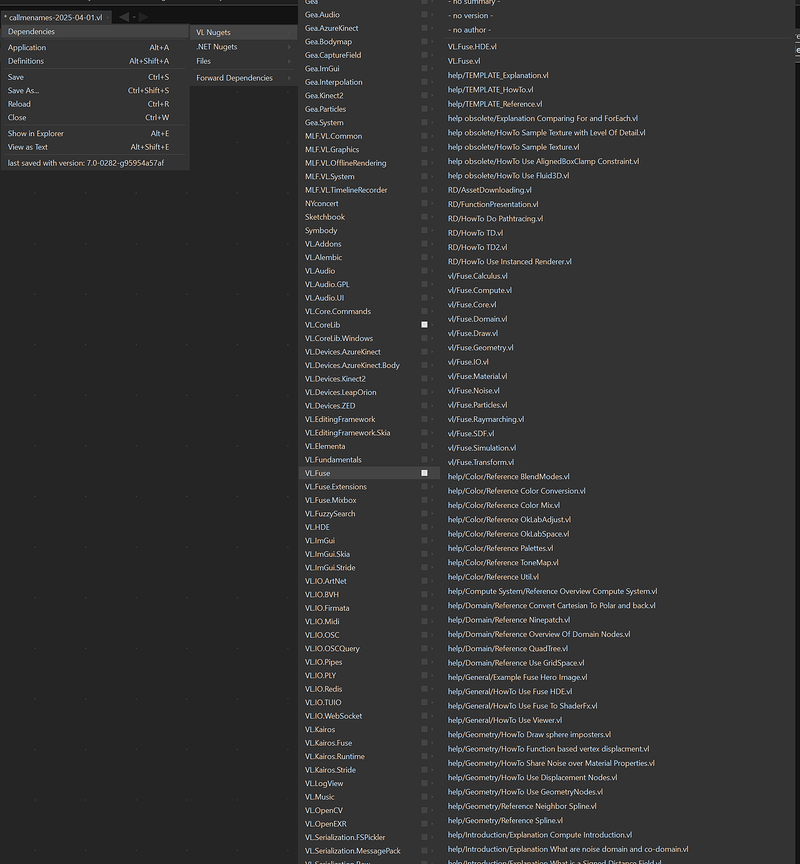Uncheck the VL.CoreLib dependency checkbox
Viewport: 800px width, 864px height.
pos(424,325)
